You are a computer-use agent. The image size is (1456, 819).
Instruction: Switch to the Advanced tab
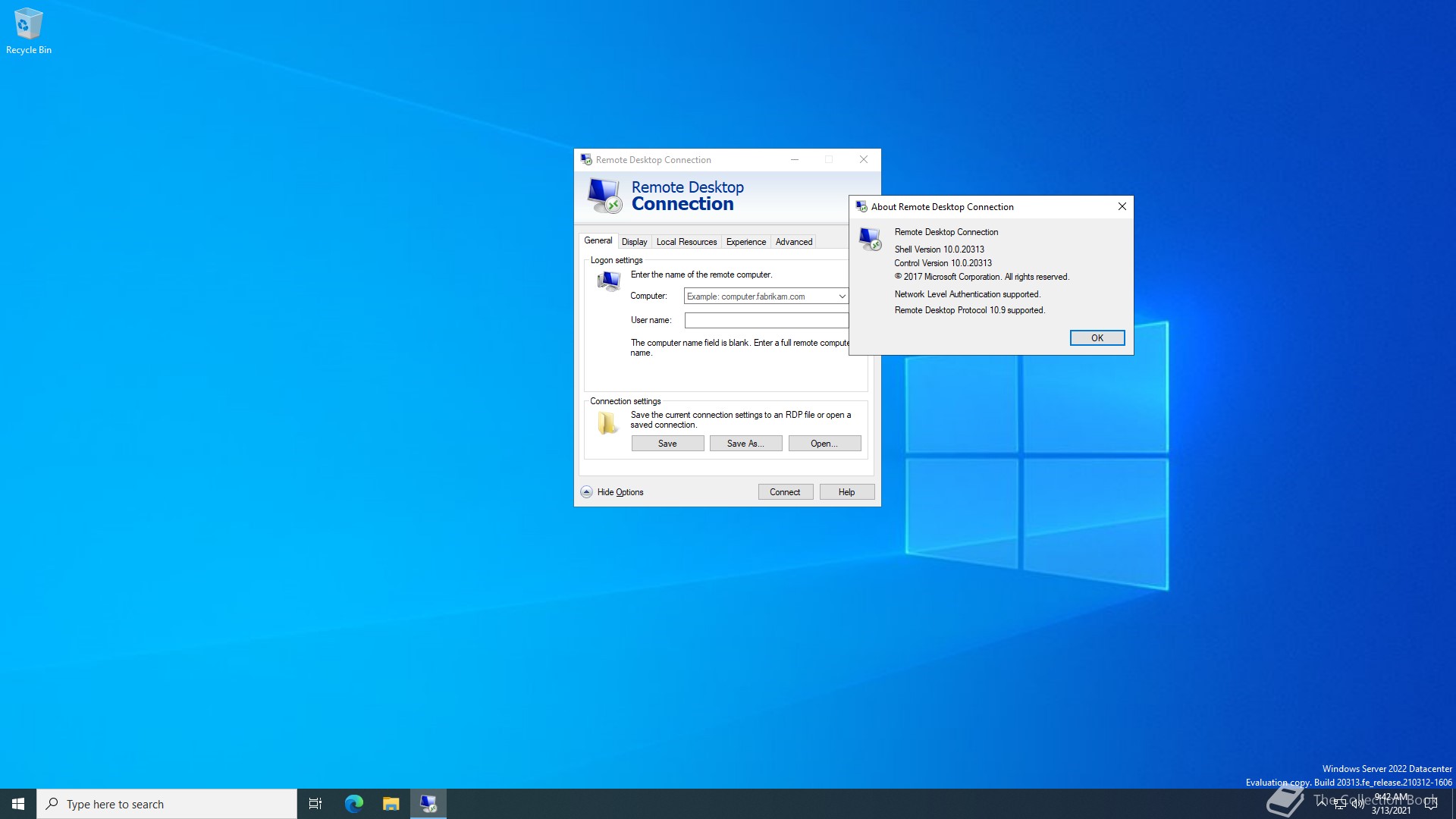793,242
